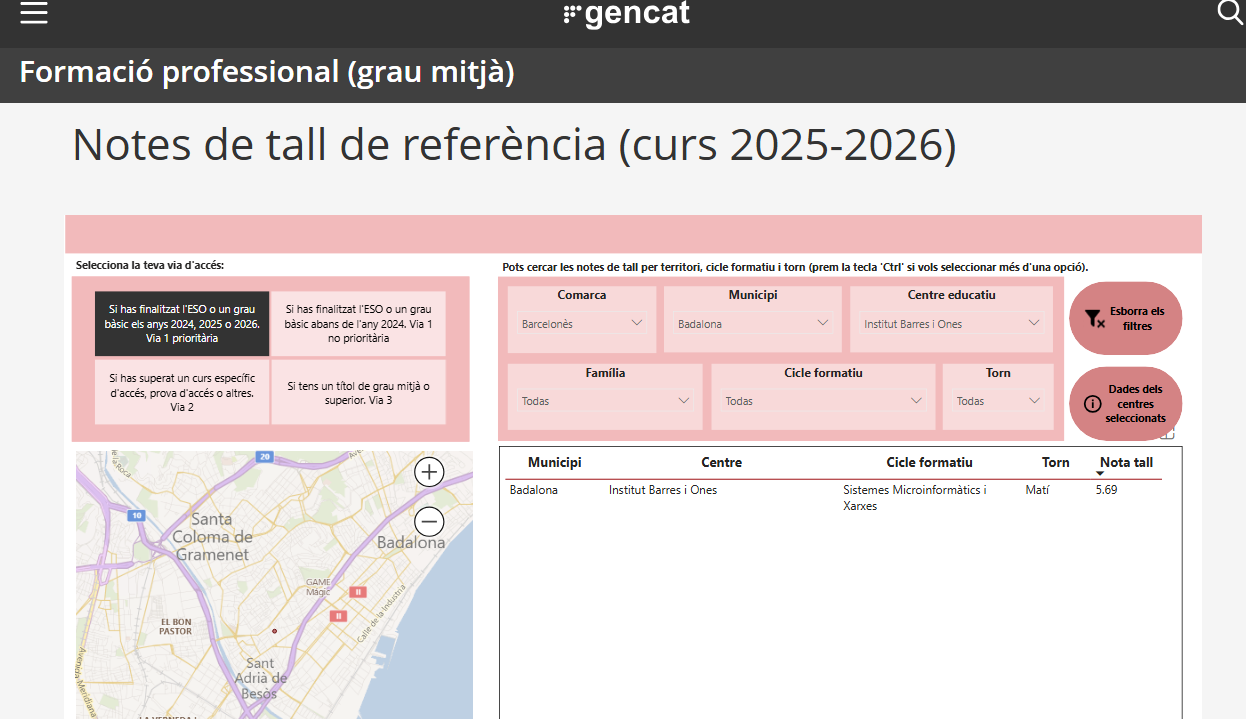Choose Via 3 títol de grau mitjà
Image resolution: width=1246 pixels, height=719 pixels.
pyautogui.click(x=358, y=393)
